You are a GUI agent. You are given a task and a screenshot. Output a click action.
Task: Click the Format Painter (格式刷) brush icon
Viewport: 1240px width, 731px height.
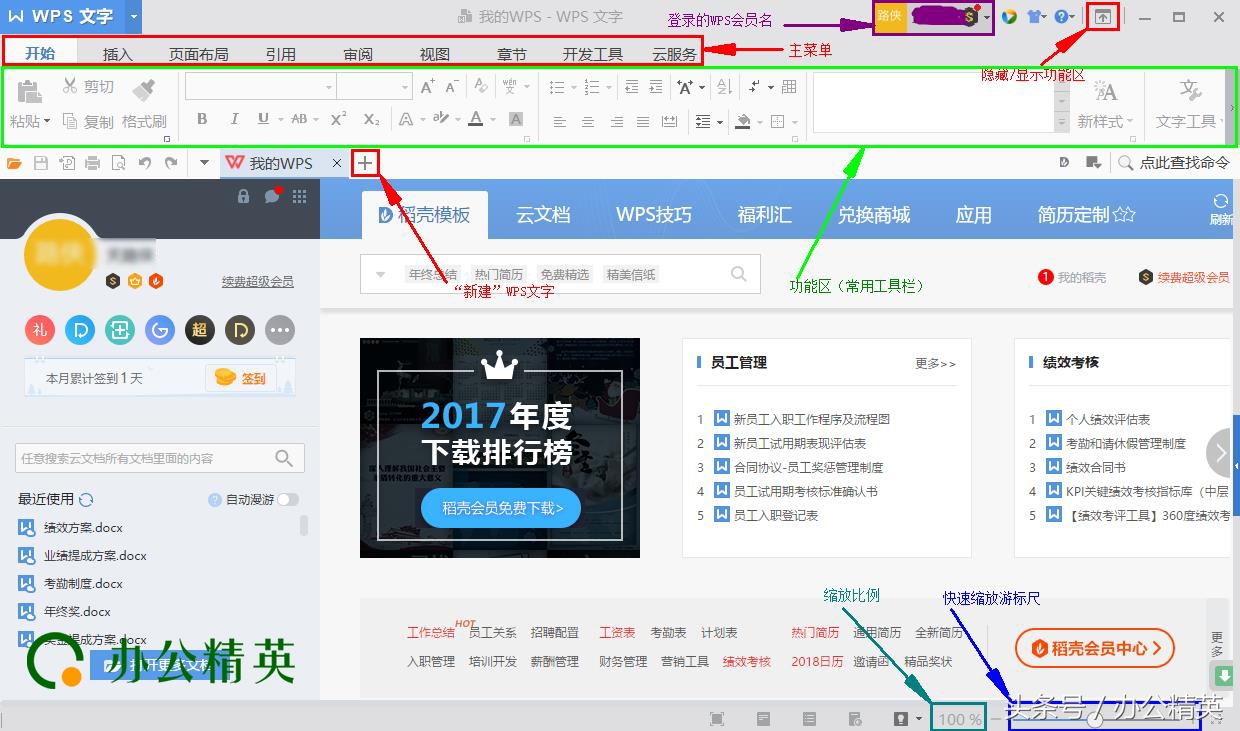tap(144, 90)
